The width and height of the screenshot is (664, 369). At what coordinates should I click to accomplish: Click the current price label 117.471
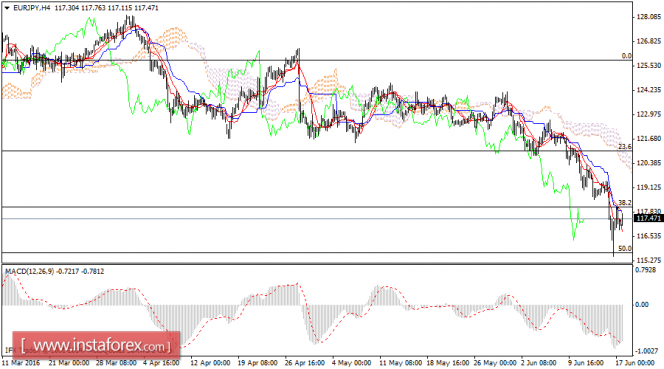point(648,218)
